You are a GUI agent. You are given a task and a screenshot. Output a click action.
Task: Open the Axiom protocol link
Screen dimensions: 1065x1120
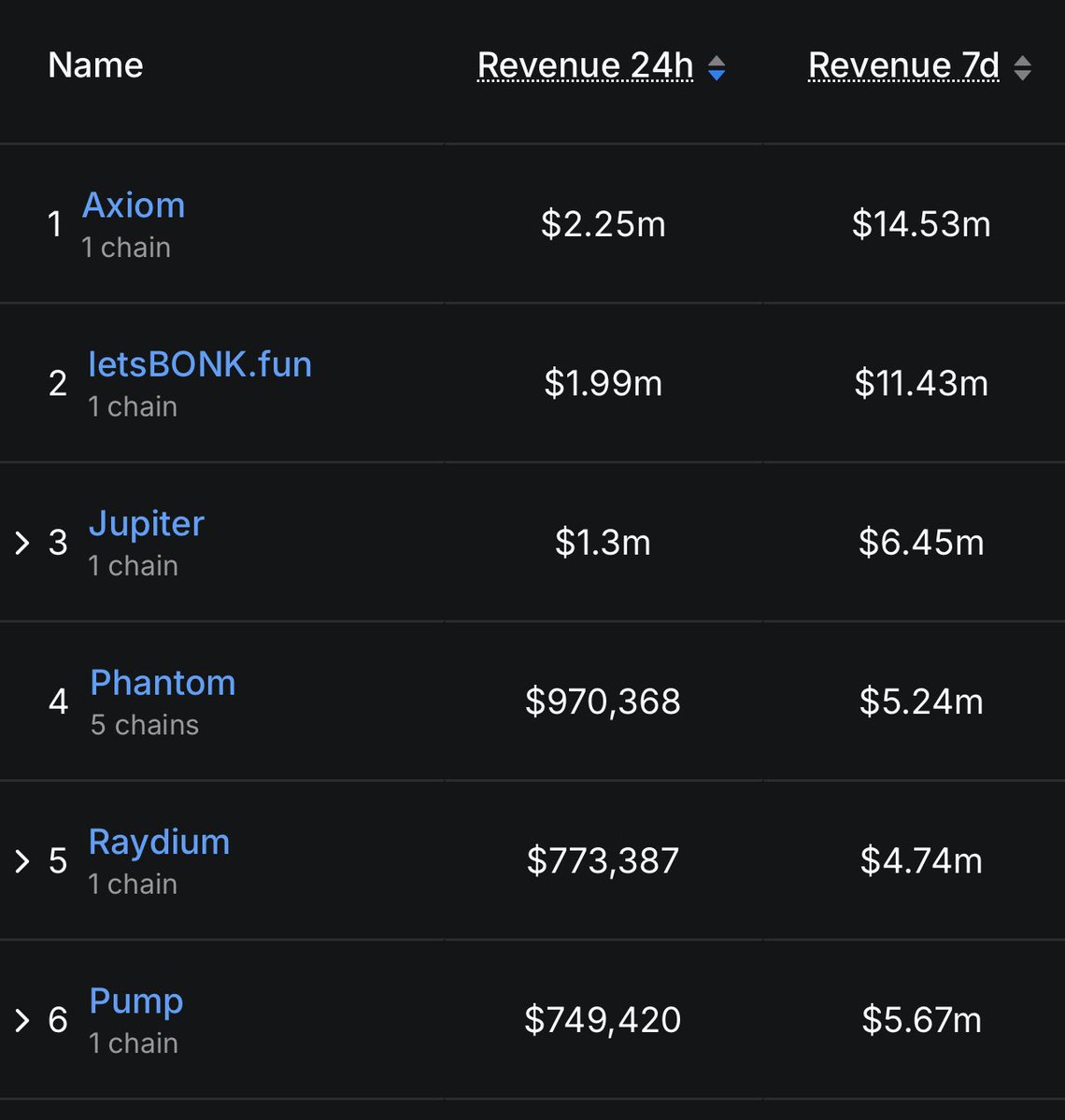tap(134, 206)
